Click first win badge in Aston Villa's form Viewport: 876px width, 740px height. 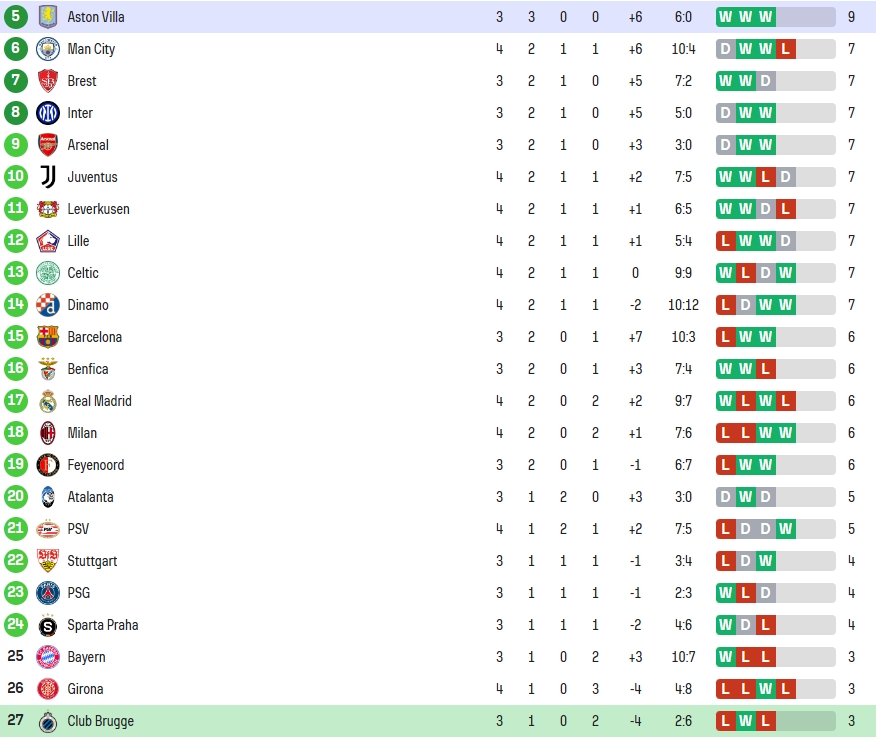[726, 17]
